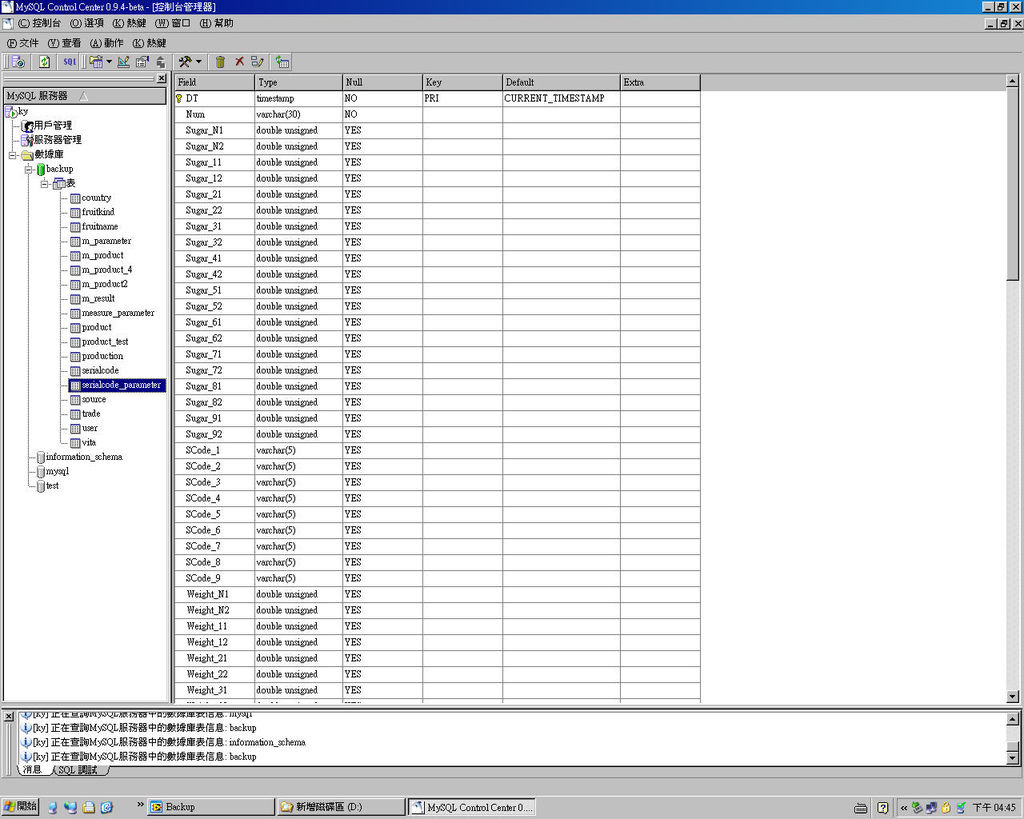Select 用戶管理 in the tree

pyautogui.click(x=53, y=125)
